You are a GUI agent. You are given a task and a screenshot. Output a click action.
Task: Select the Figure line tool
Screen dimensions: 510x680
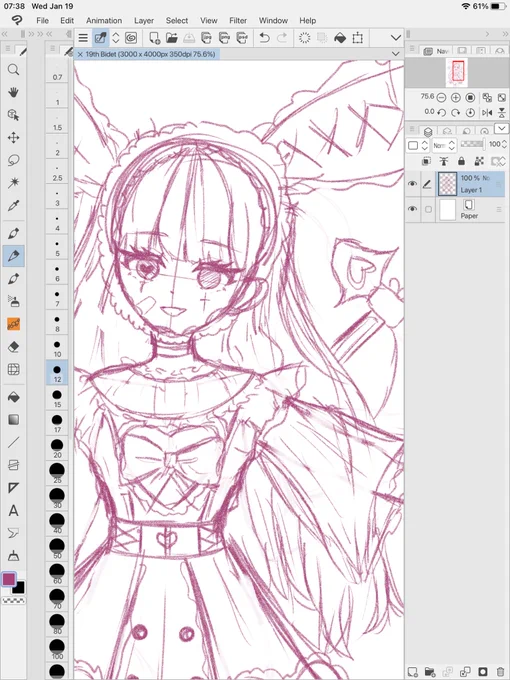(13, 442)
